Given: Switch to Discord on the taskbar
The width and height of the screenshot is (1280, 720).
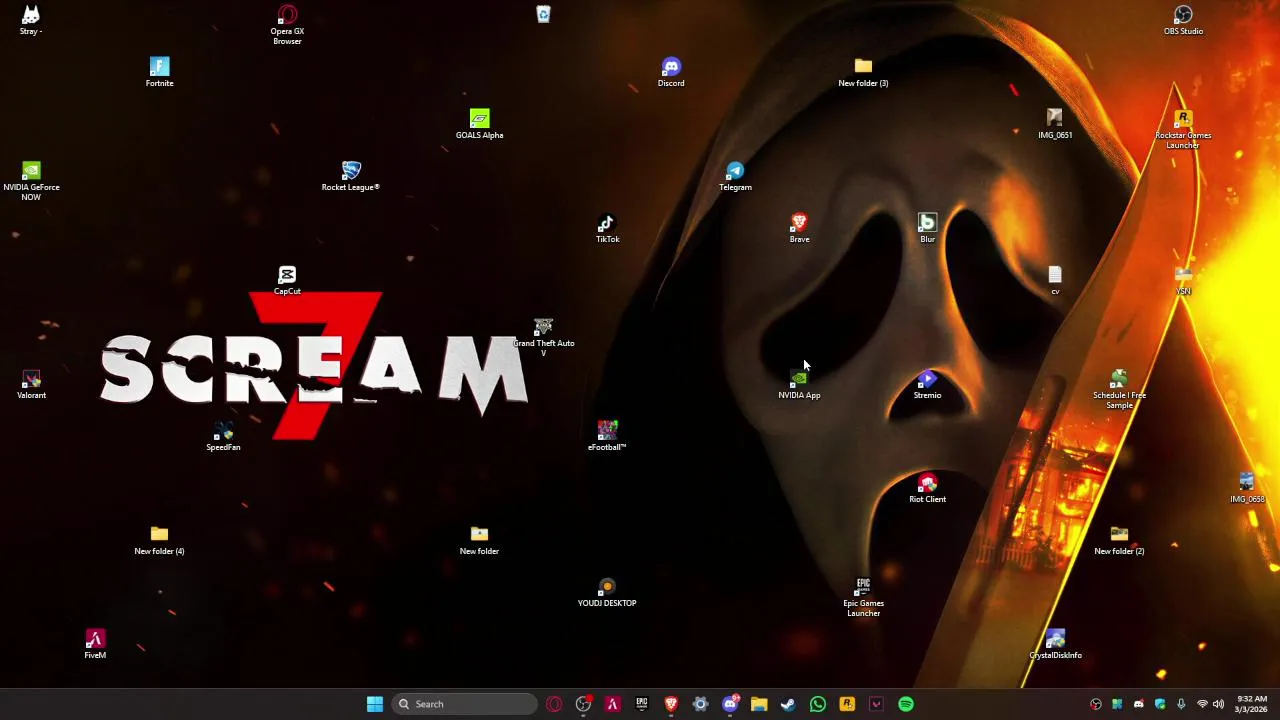Looking at the screenshot, I should [x=730, y=704].
